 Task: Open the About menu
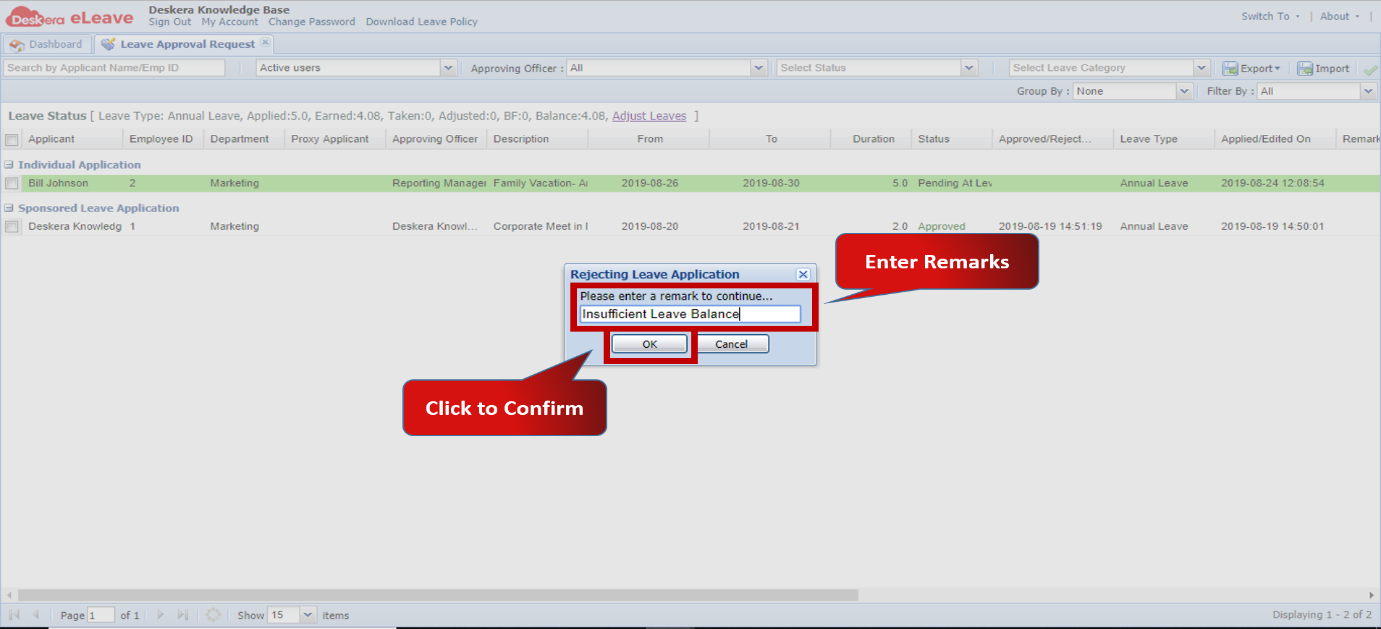pyautogui.click(x=1334, y=16)
